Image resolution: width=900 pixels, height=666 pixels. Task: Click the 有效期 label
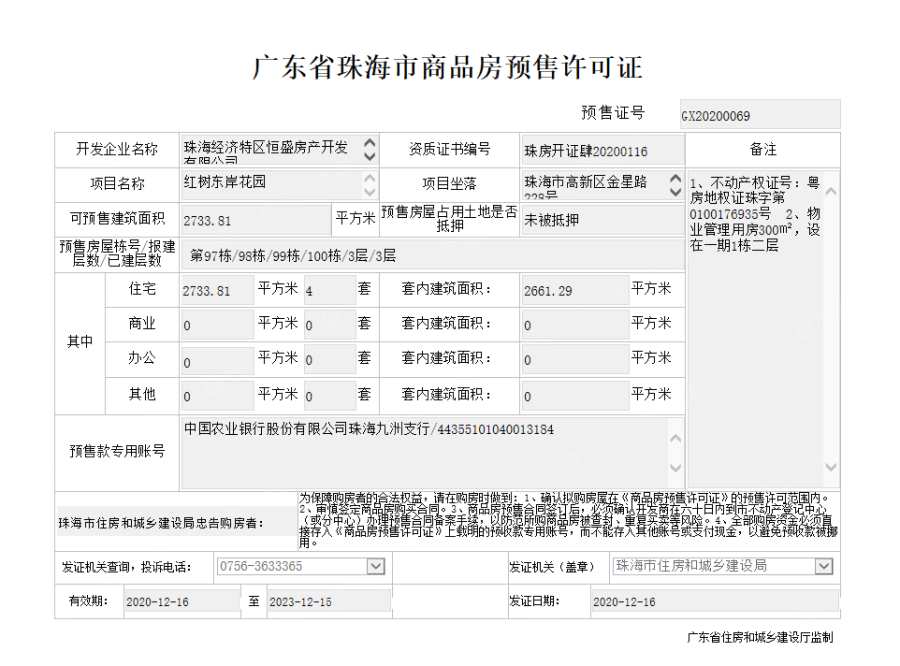(88, 601)
